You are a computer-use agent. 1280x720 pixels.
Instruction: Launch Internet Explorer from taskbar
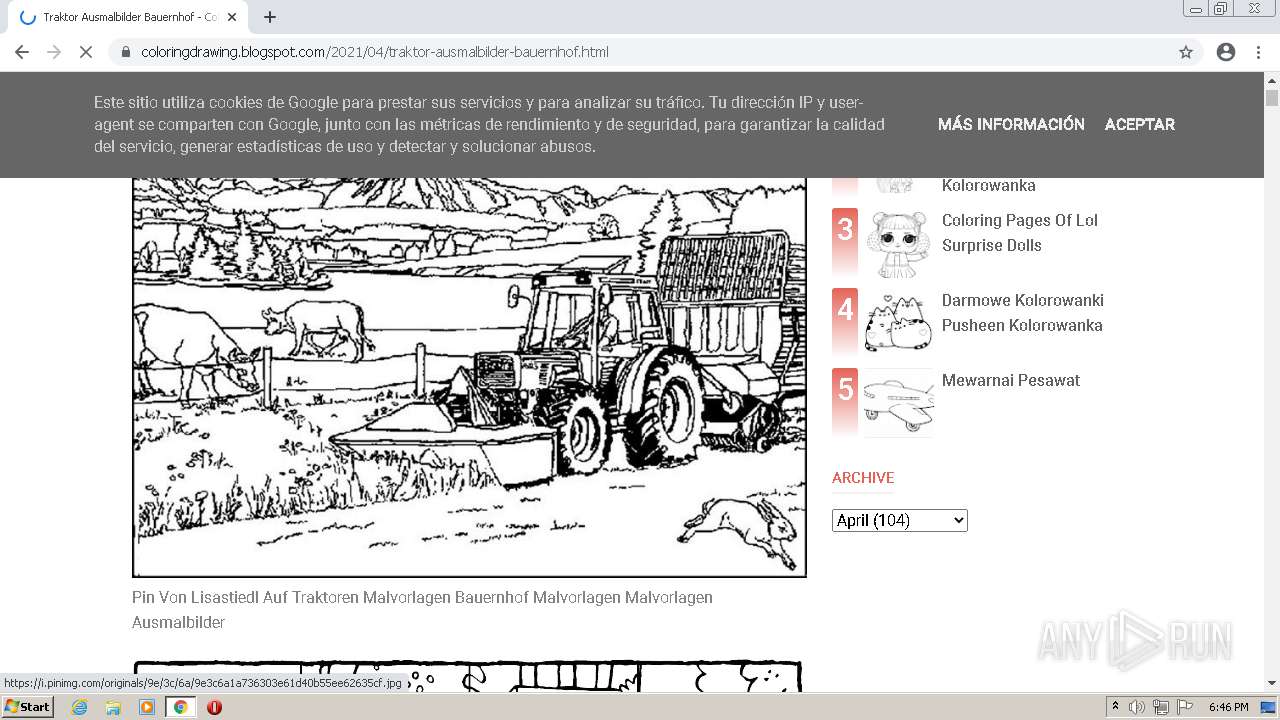[80, 707]
